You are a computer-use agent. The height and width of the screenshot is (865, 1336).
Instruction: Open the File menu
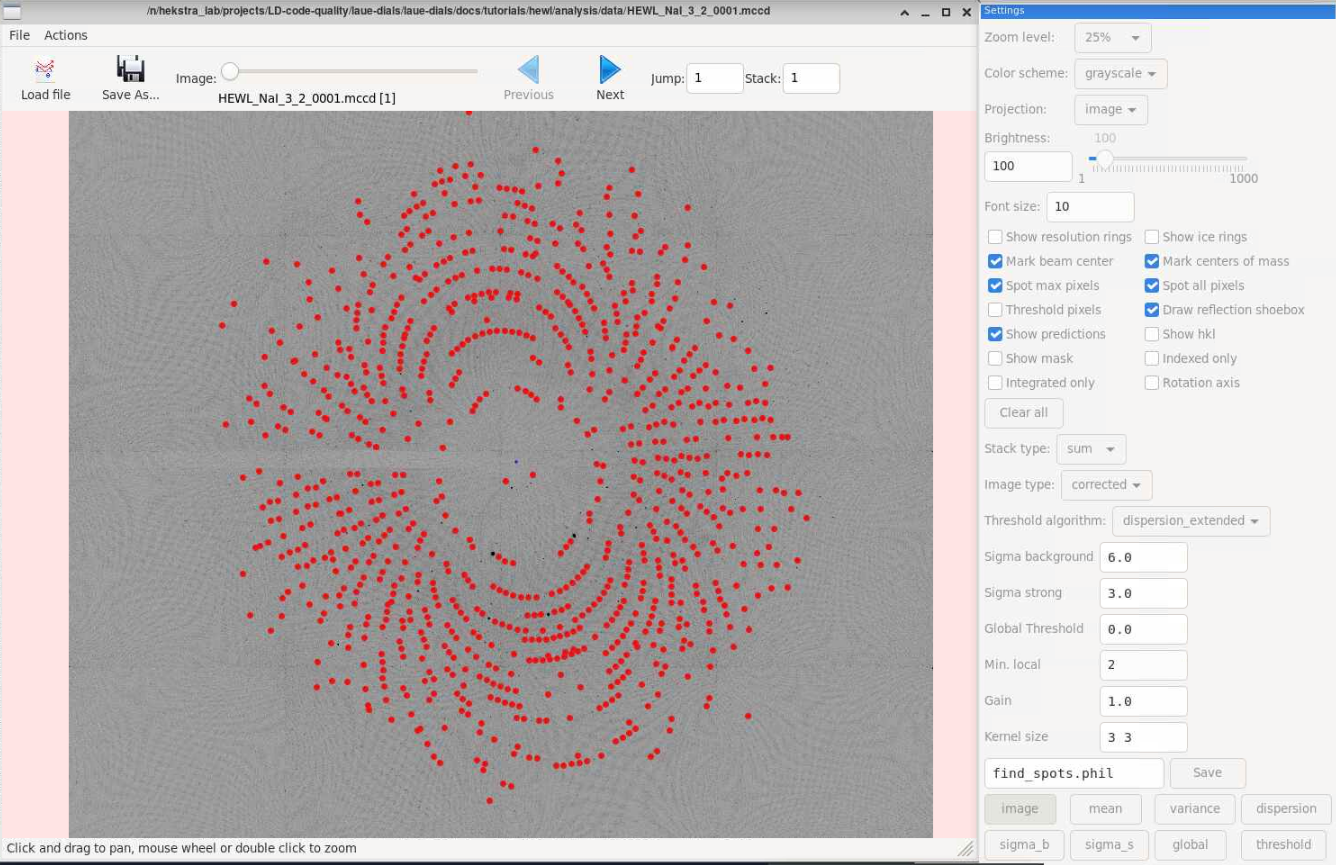[19, 35]
